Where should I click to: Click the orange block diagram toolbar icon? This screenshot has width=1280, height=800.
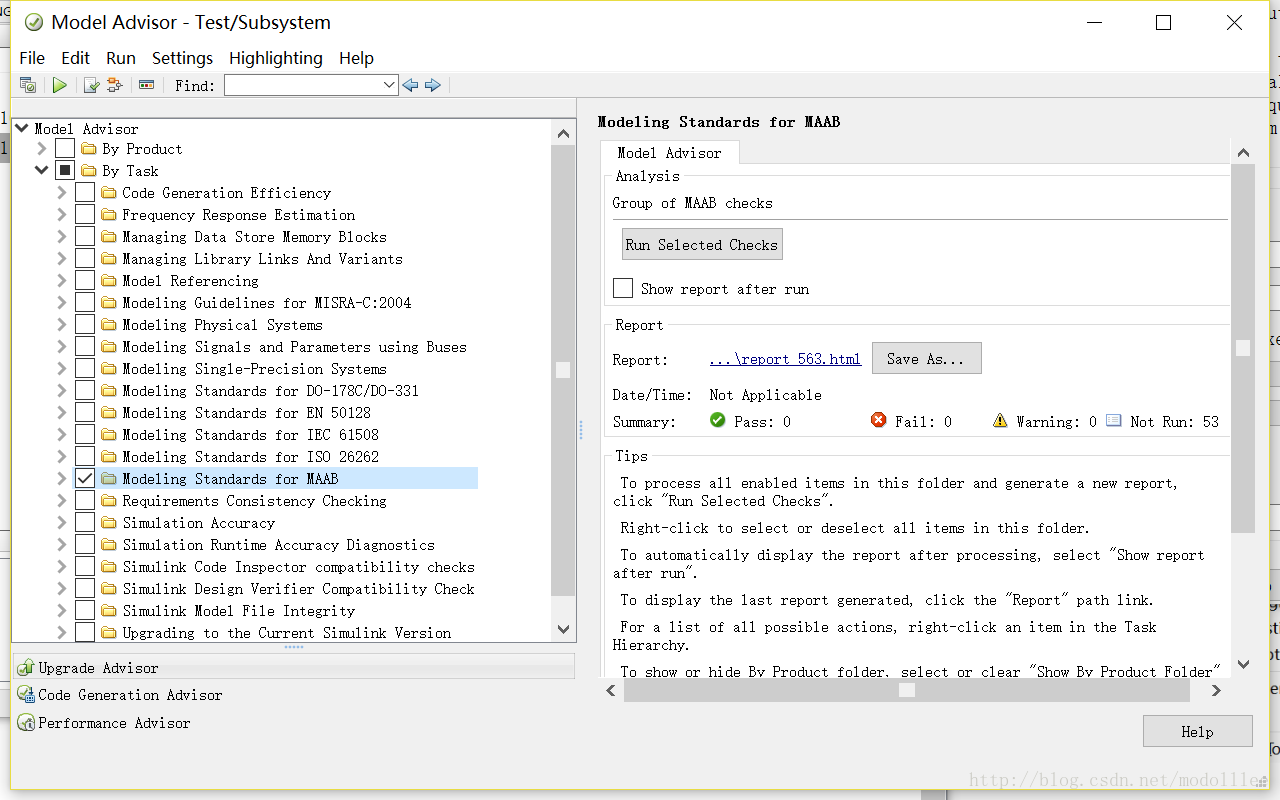[x=114, y=86]
